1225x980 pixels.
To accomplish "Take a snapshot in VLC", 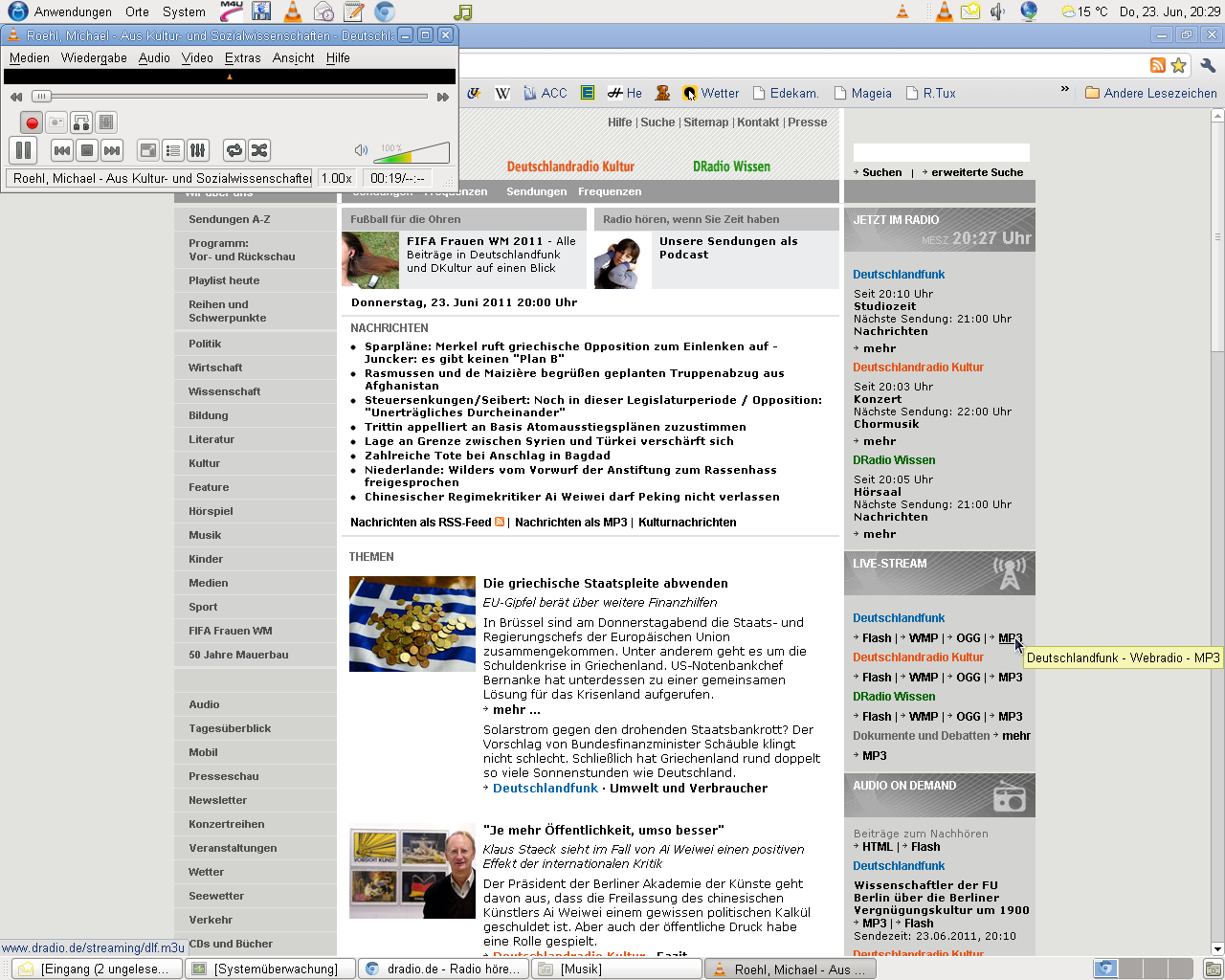I will (x=56, y=122).
